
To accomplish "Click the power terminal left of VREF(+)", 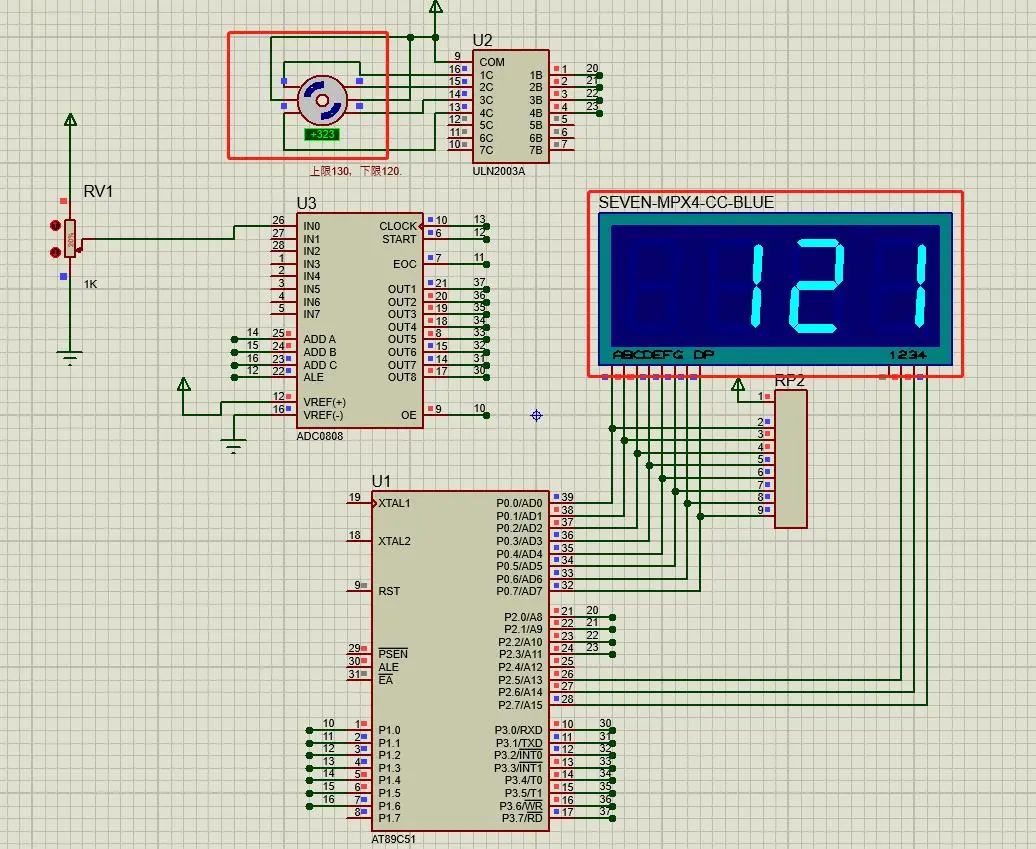I will pos(184,385).
